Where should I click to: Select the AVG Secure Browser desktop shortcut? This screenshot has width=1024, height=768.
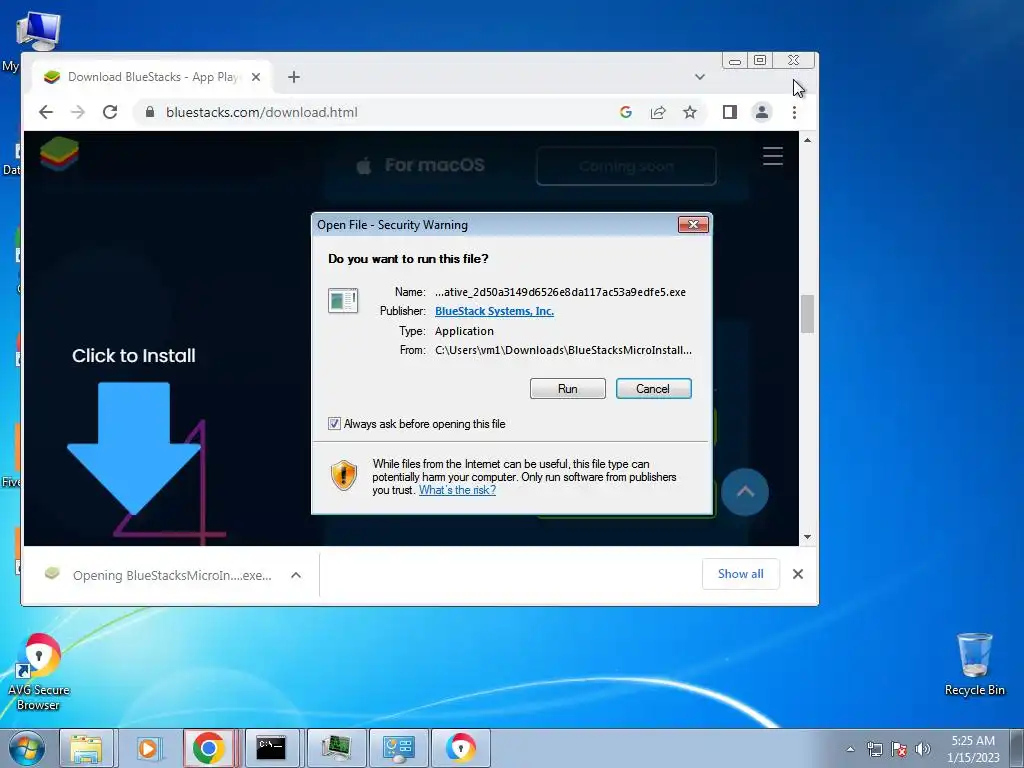coord(39,673)
